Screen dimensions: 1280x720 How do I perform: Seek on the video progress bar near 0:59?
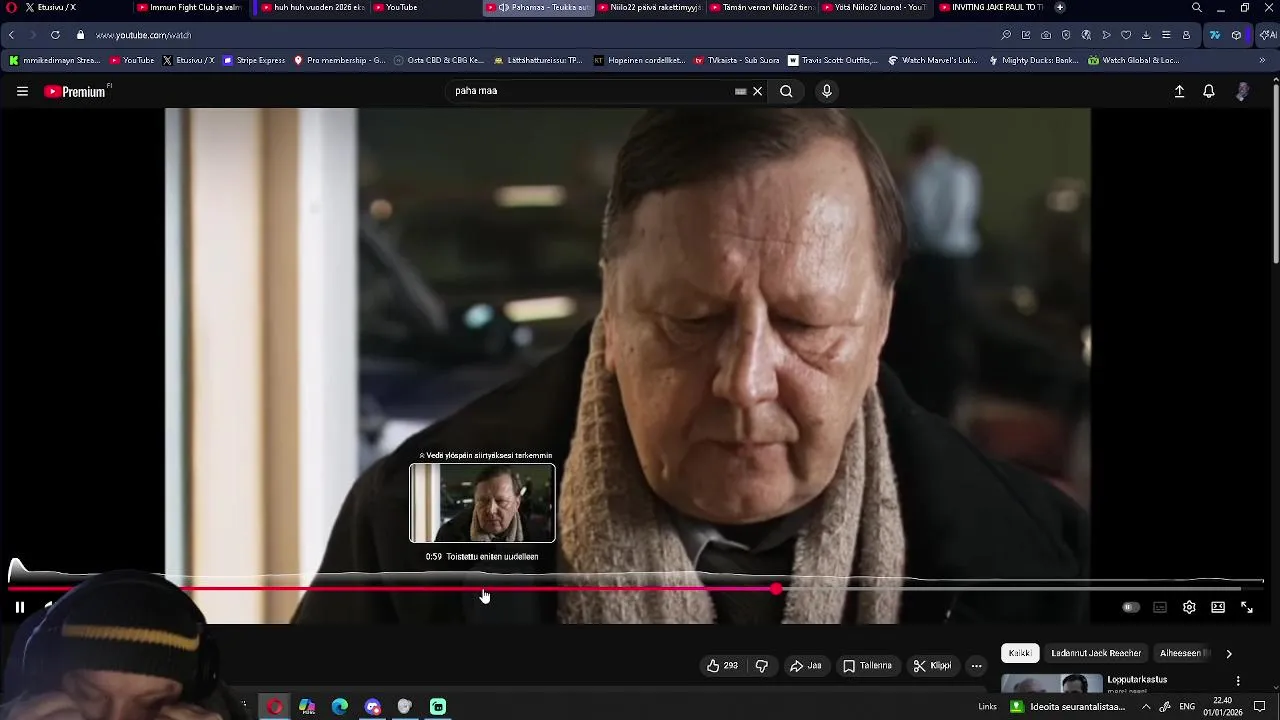(484, 589)
